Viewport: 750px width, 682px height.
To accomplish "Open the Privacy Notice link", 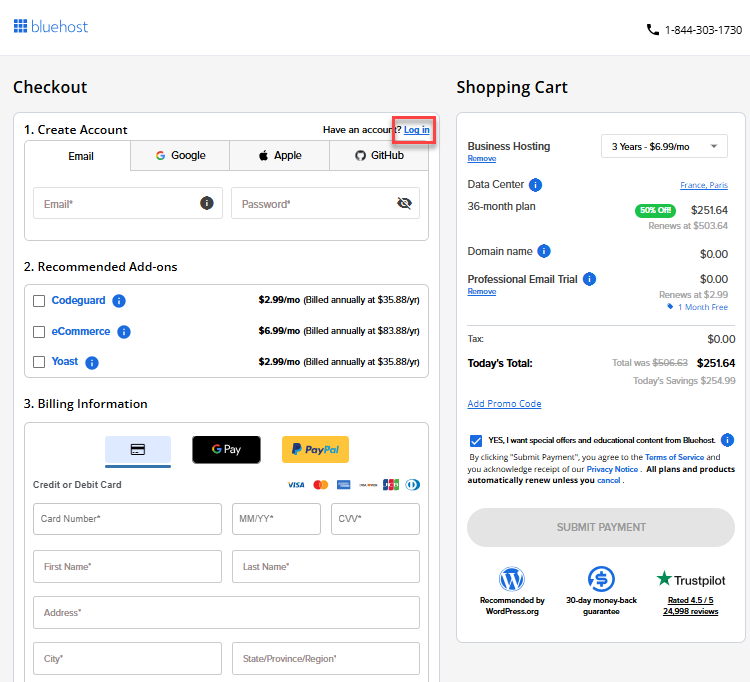I will (612, 469).
